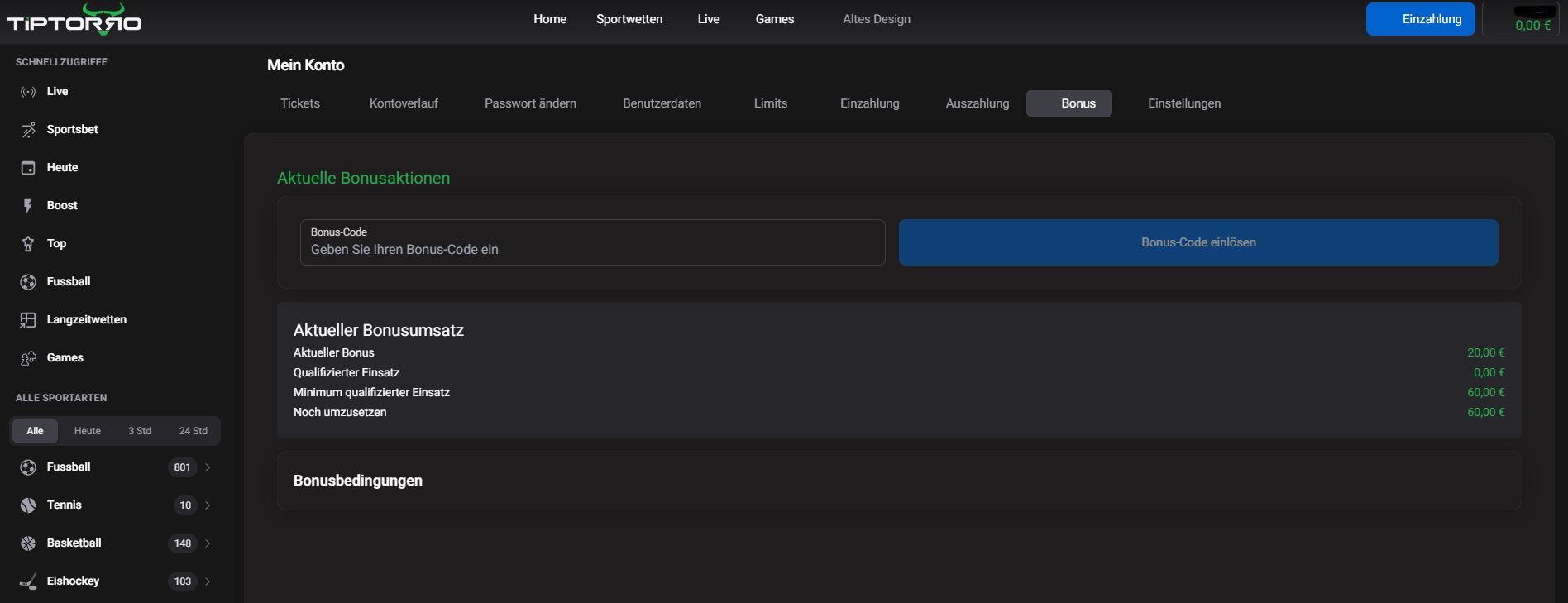Image resolution: width=1568 pixels, height=603 pixels.
Task: Click the Boost lightning bolt icon
Action: pyautogui.click(x=28, y=206)
